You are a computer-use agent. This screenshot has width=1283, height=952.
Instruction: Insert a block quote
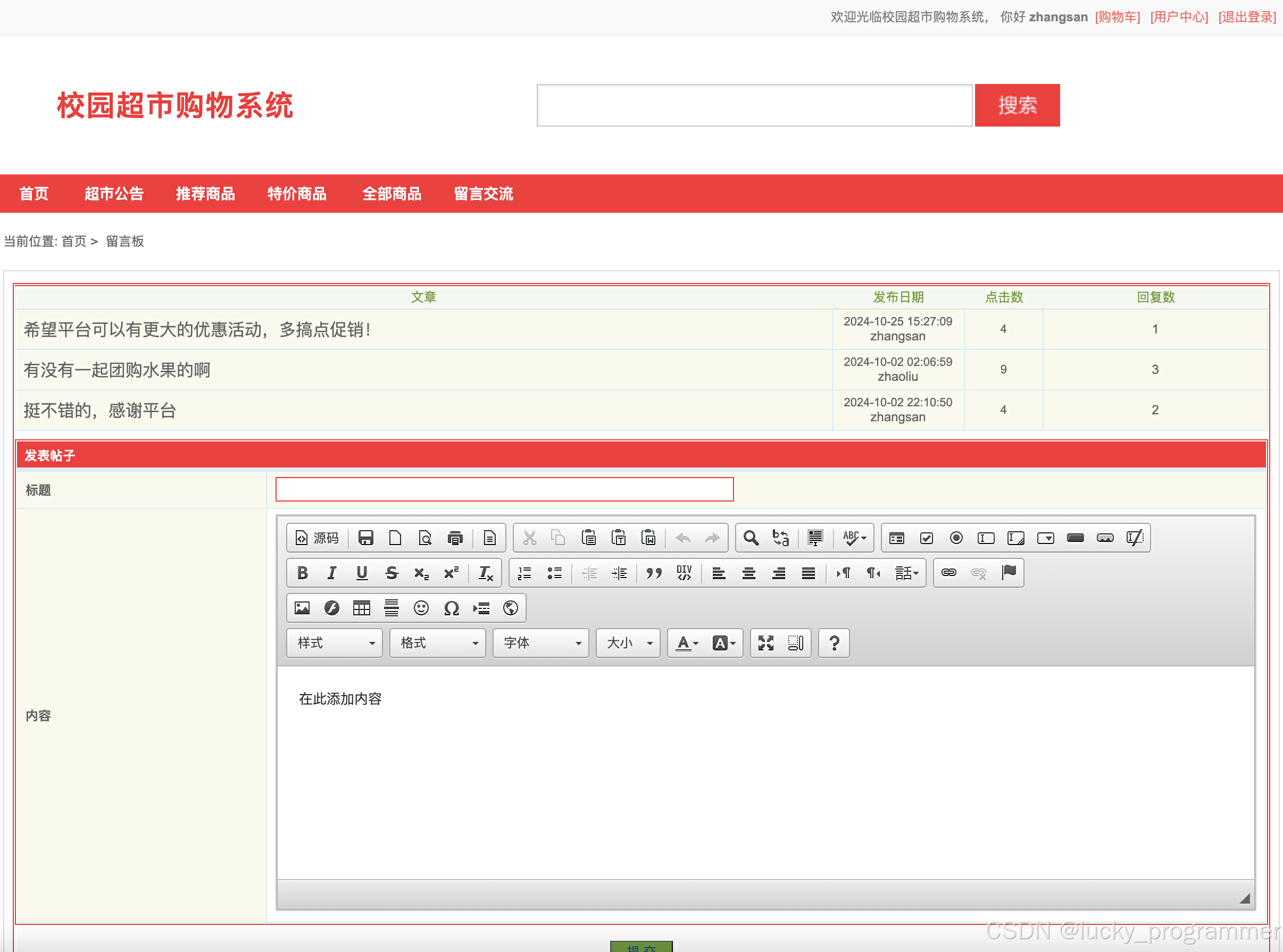click(654, 573)
